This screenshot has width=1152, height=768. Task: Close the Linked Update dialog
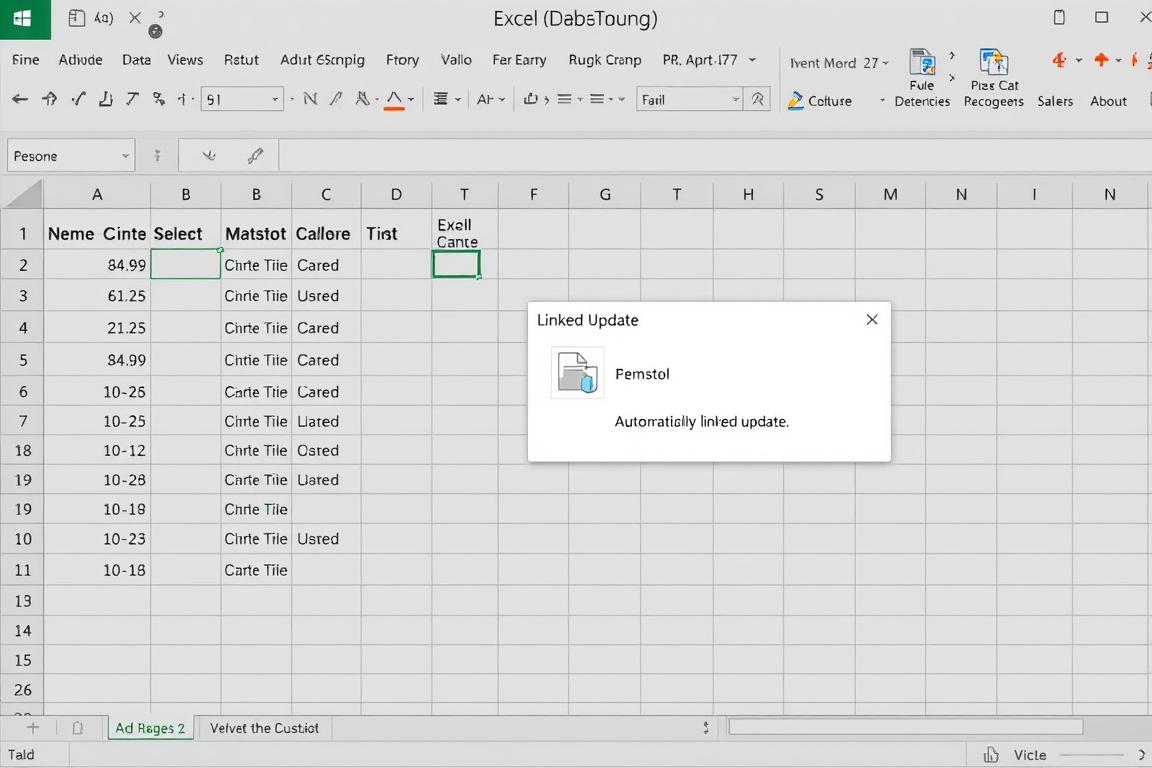[x=871, y=319]
